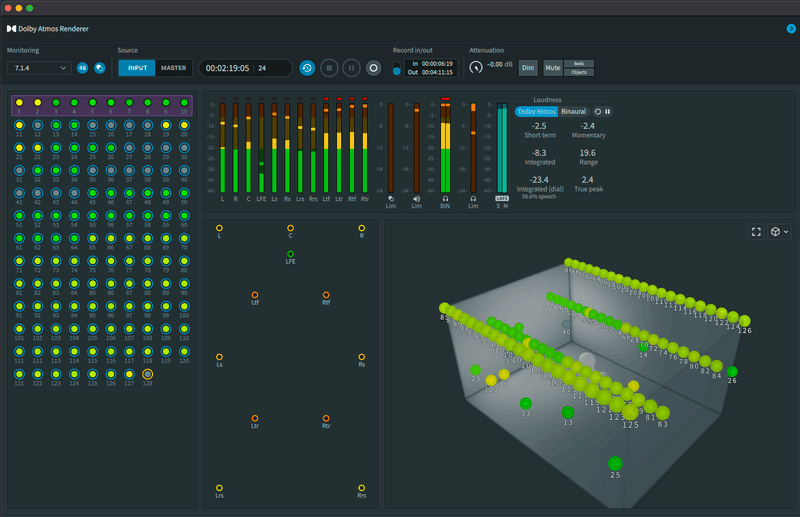This screenshot has width=800, height=517.
Task: Click the Rs speaker in the layout
Action: 361,357
